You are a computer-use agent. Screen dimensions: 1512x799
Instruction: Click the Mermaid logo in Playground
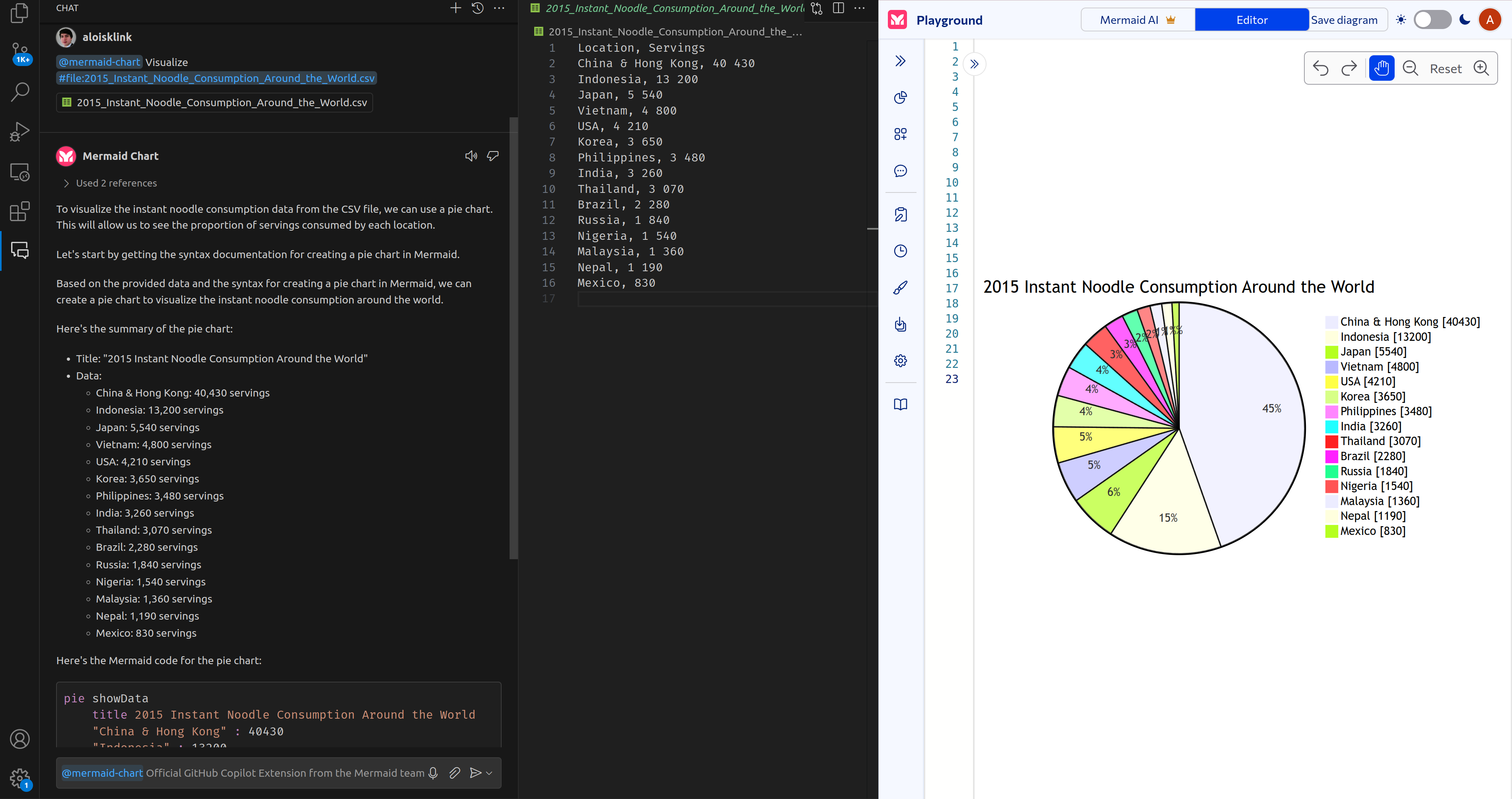click(x=897, y=20)
